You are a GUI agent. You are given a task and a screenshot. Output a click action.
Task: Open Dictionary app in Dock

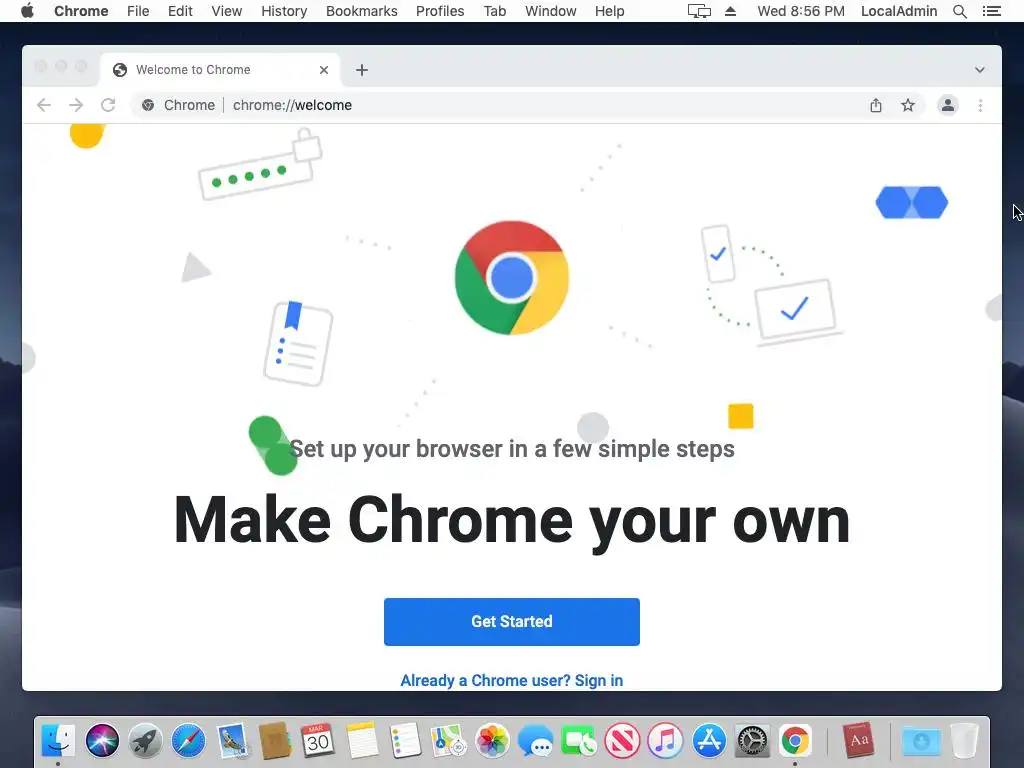[x=858, y=741]
